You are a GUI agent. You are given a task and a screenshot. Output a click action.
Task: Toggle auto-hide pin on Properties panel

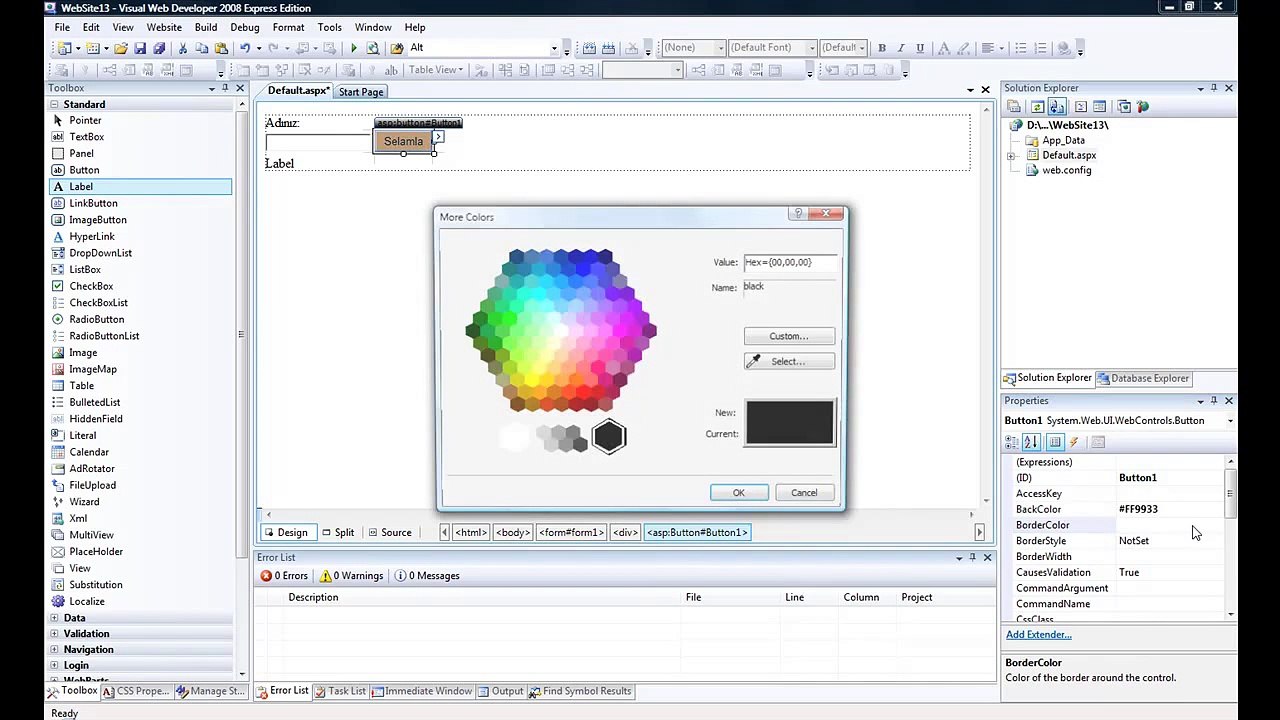coord(1214,401)
